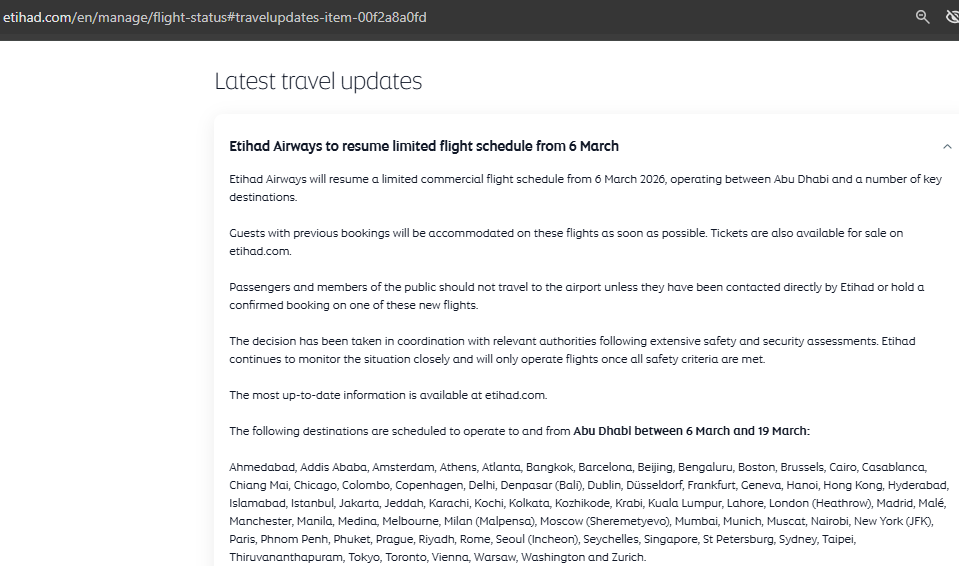Click the zoom magnifier icon in address bar

922,17
